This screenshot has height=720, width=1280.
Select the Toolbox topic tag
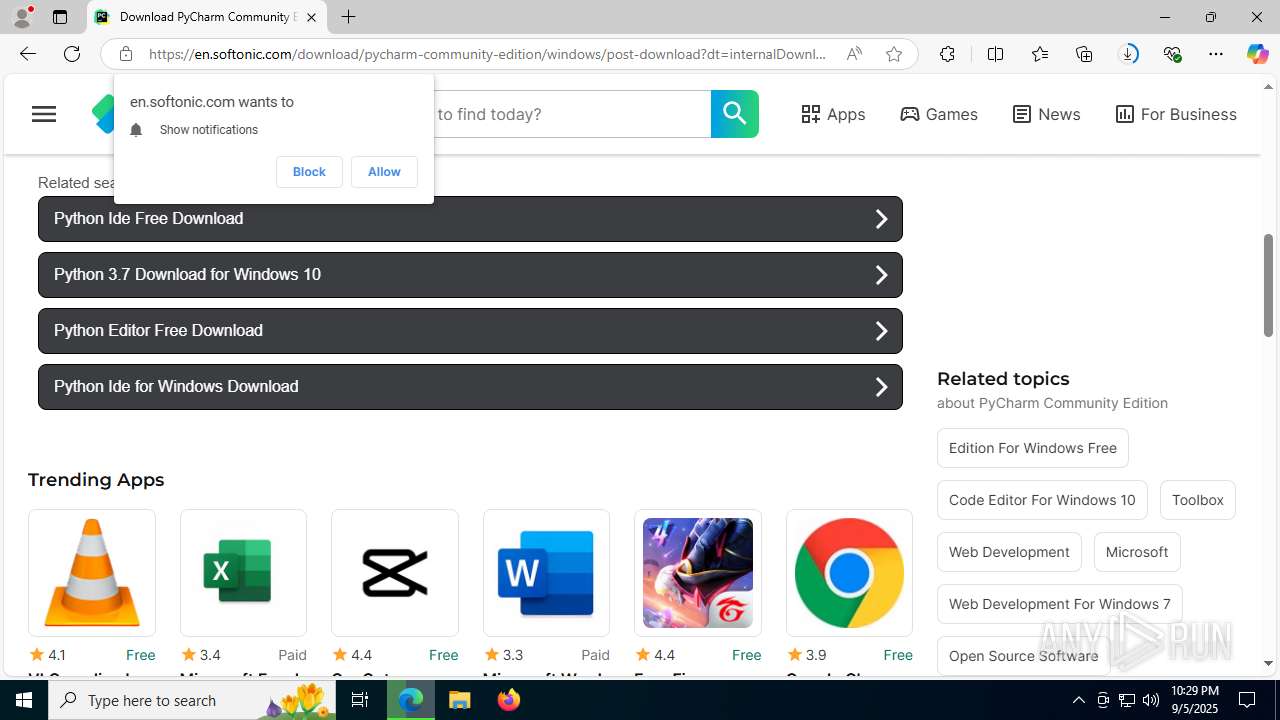coord(1198,500)
